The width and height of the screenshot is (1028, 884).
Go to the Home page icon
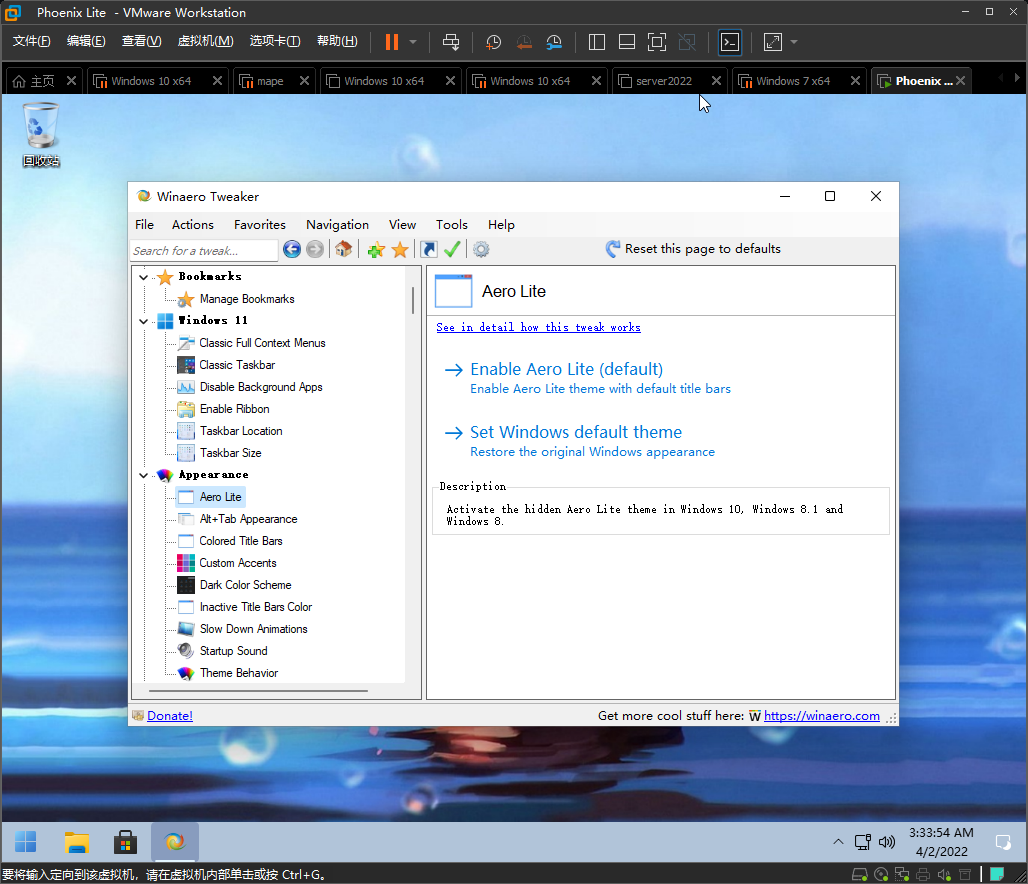[x=343, y=250]
